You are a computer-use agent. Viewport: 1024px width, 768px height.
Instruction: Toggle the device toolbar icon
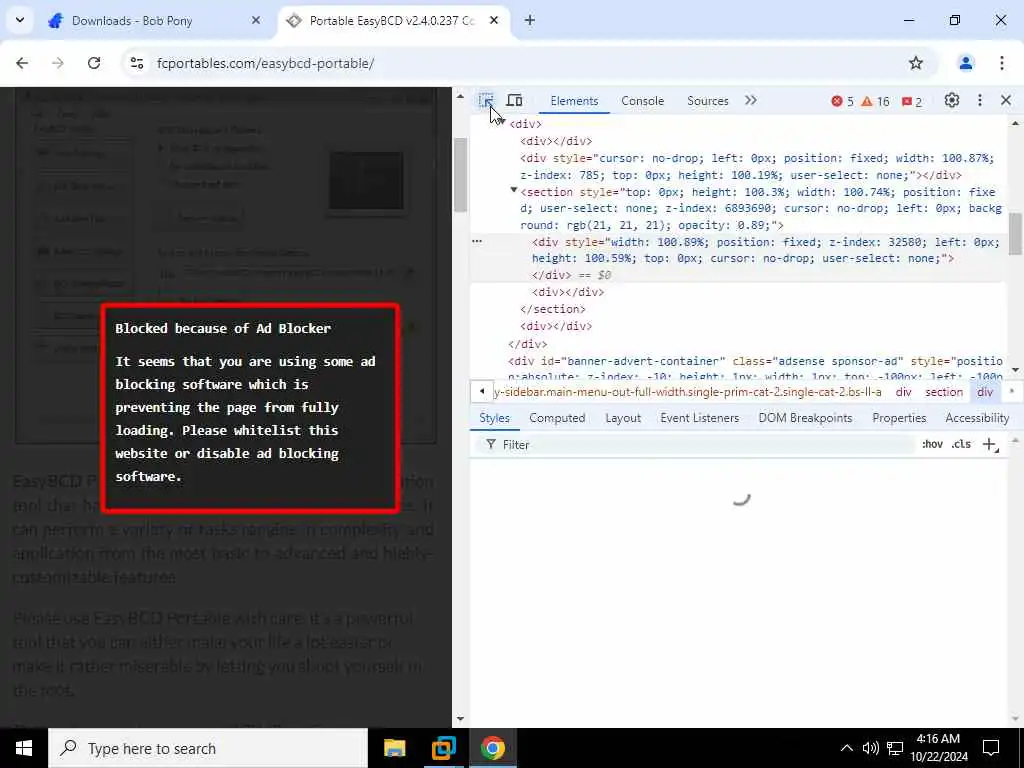click(x=515, y=101)
